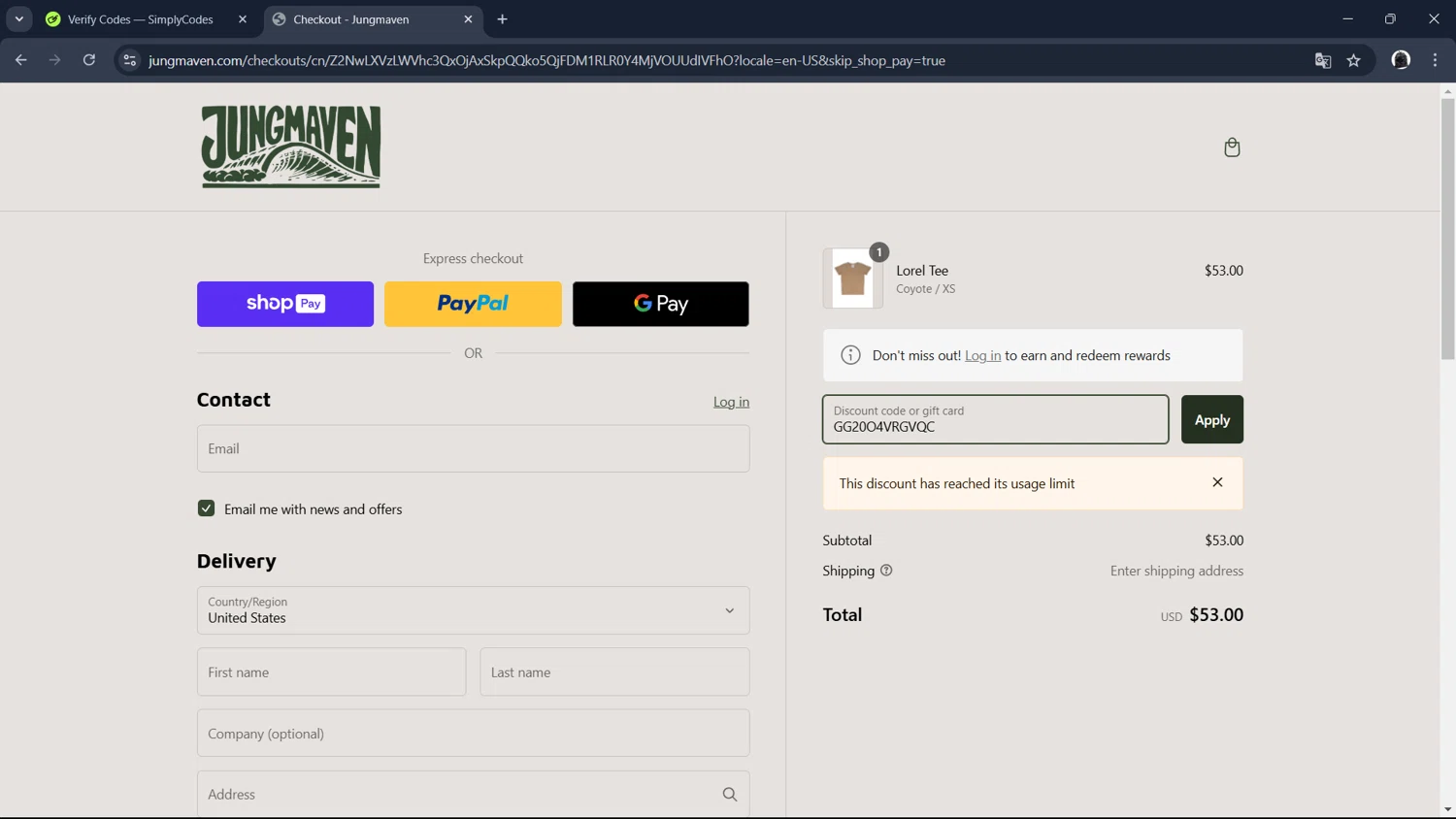The height and width of the screenshot is (819, 1456).
Task: Click the info icon in rewards notice
Action: point(850,355)
